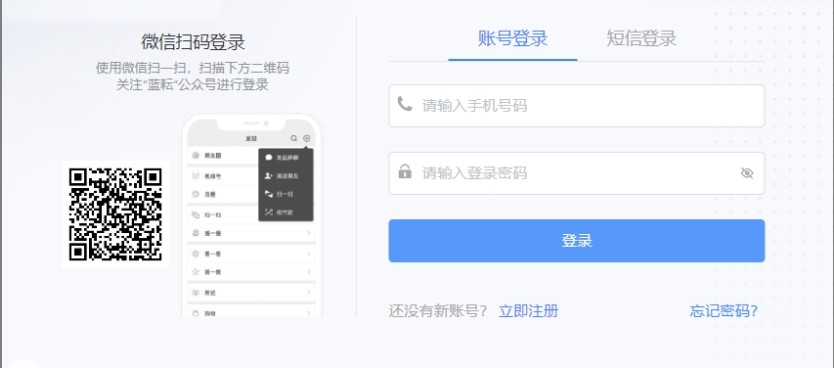Click the chevron beside the star row
Image resolution: width=834 pixels, height=368 pixels.
coord(309,272)
